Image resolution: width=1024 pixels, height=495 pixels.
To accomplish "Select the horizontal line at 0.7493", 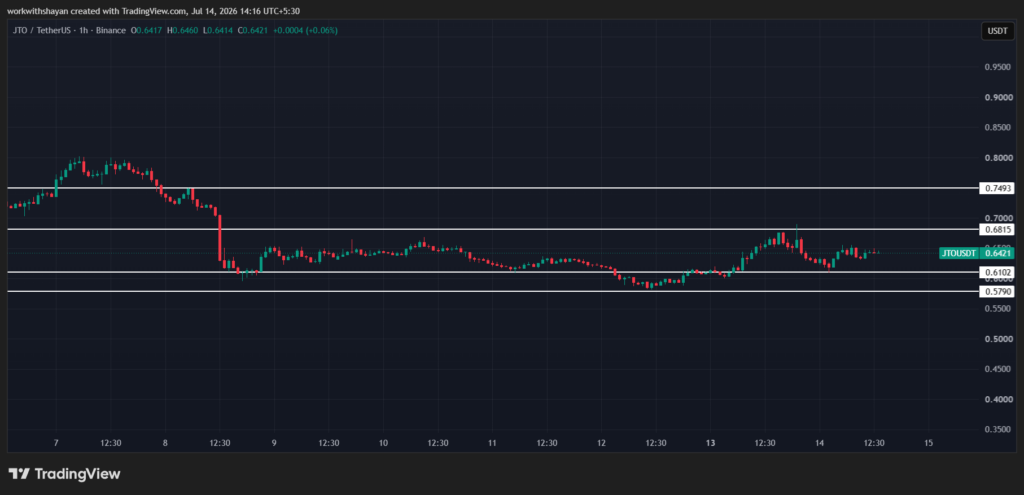I will pyautogui.click(x=493, y=188).
